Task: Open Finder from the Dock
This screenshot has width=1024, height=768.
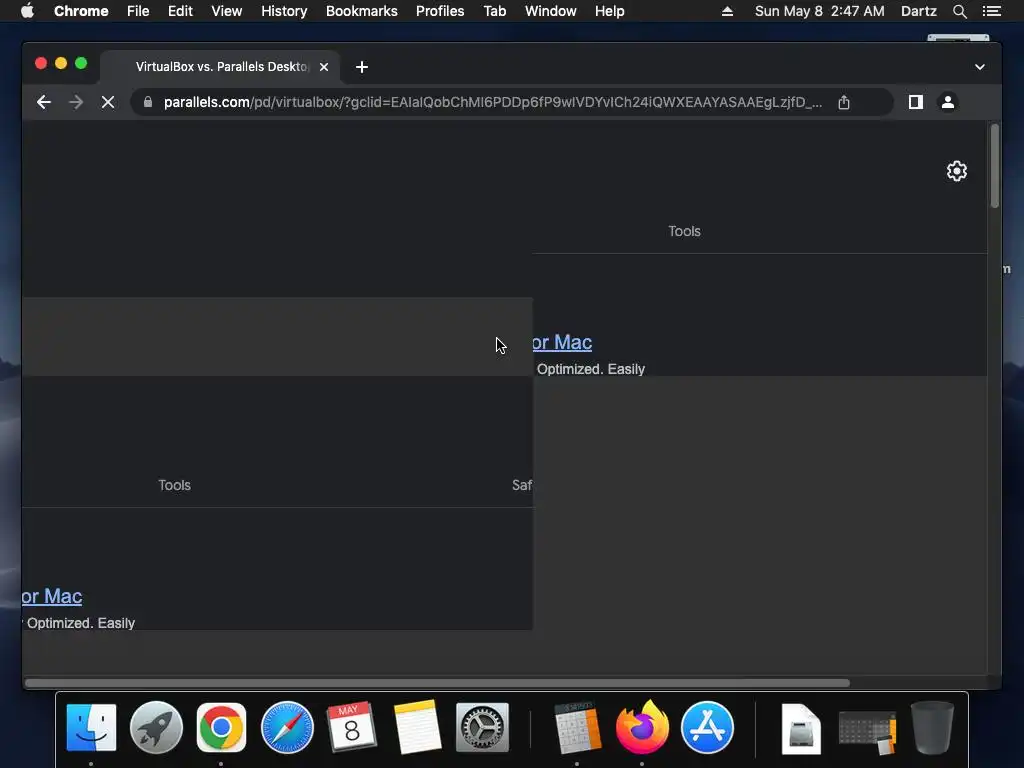Action: [91, 728]
